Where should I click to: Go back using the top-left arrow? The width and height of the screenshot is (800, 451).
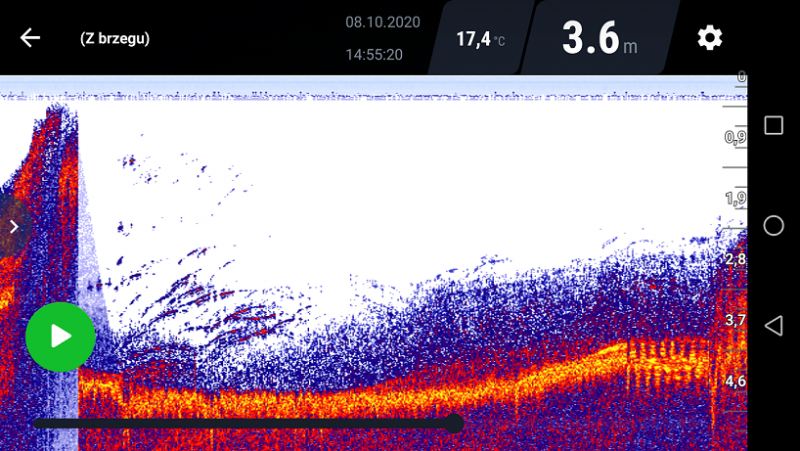(x=30, y=38)
